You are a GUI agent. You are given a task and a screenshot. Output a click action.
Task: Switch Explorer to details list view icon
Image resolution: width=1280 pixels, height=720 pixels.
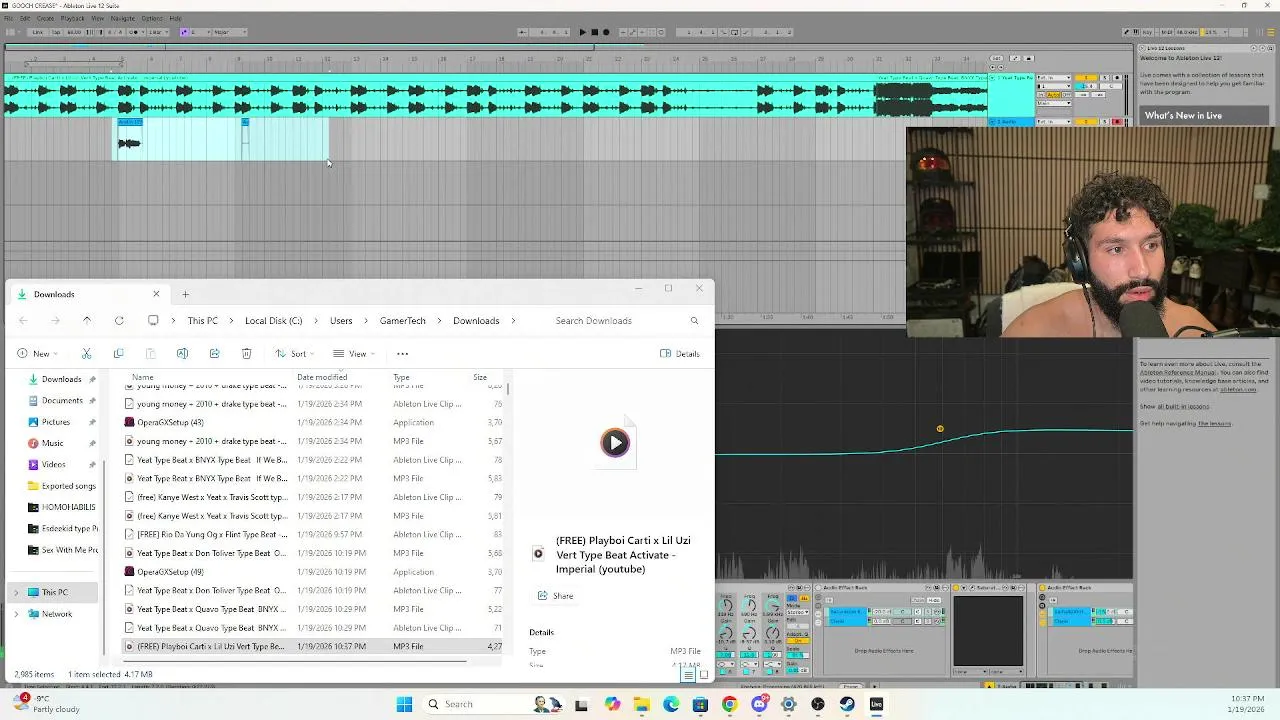pos(688,675)
